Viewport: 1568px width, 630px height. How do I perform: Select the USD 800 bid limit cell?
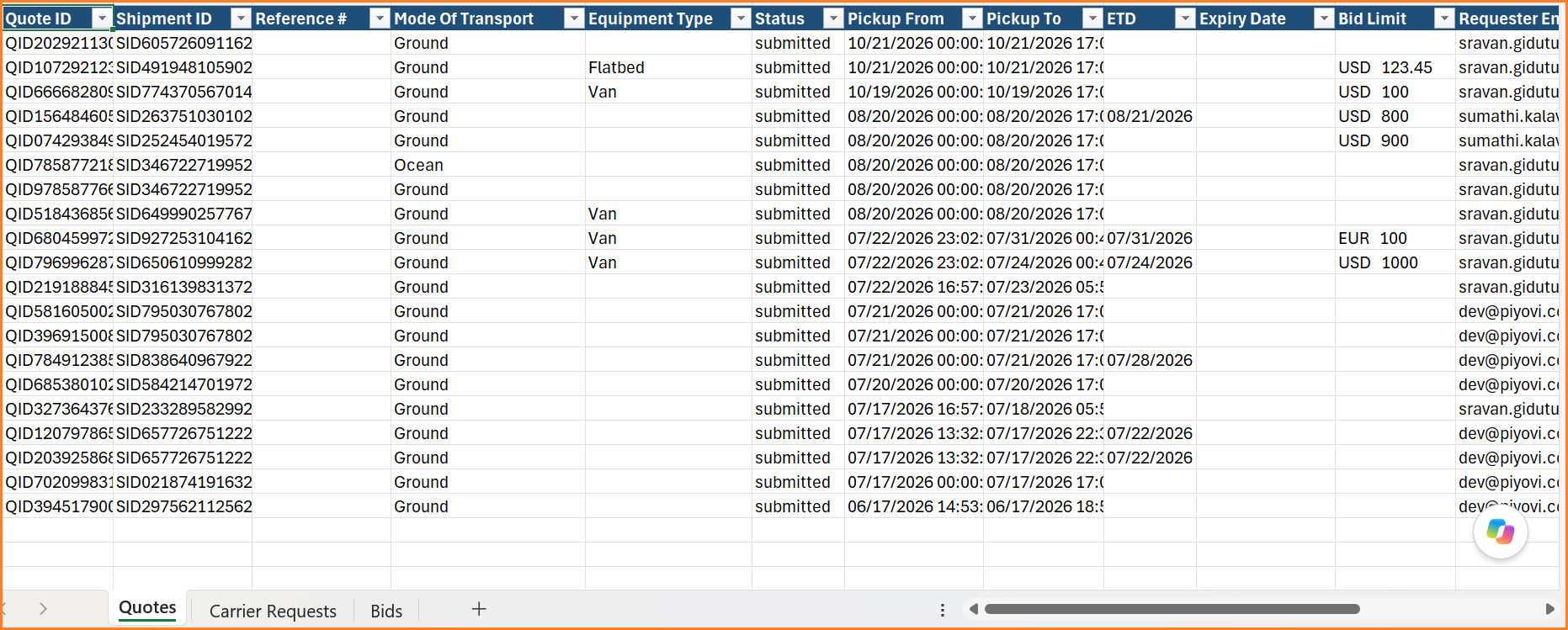click(1395, 116)
